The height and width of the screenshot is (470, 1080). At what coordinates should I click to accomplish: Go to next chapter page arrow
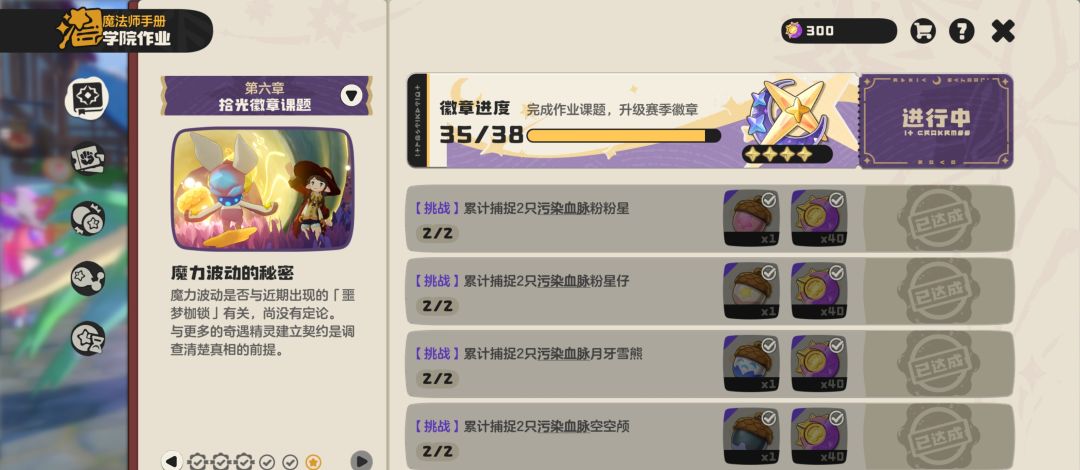coord(361,461)
